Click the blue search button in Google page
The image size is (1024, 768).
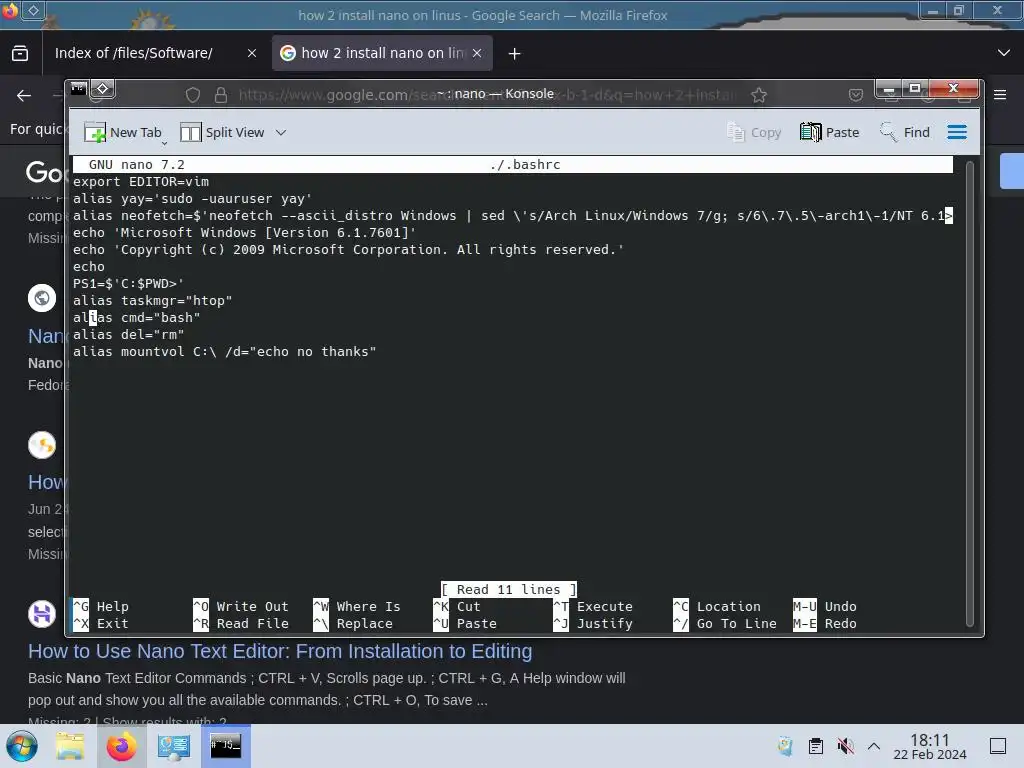[x=1012, y=171]
